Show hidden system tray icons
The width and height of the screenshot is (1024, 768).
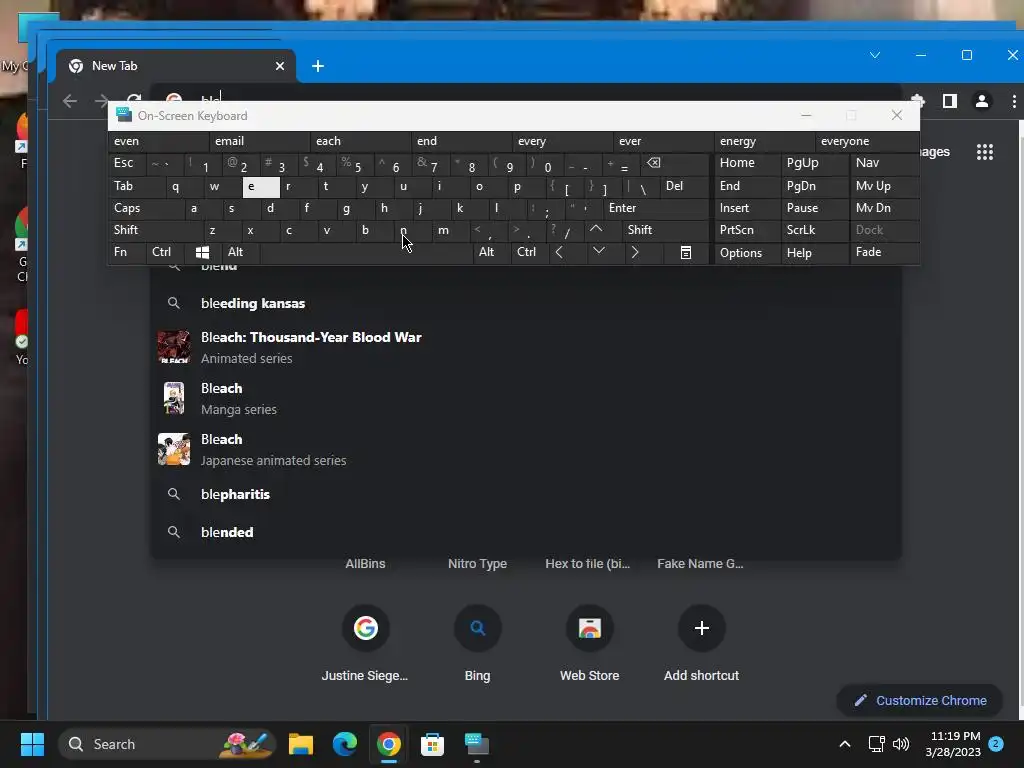844,744
